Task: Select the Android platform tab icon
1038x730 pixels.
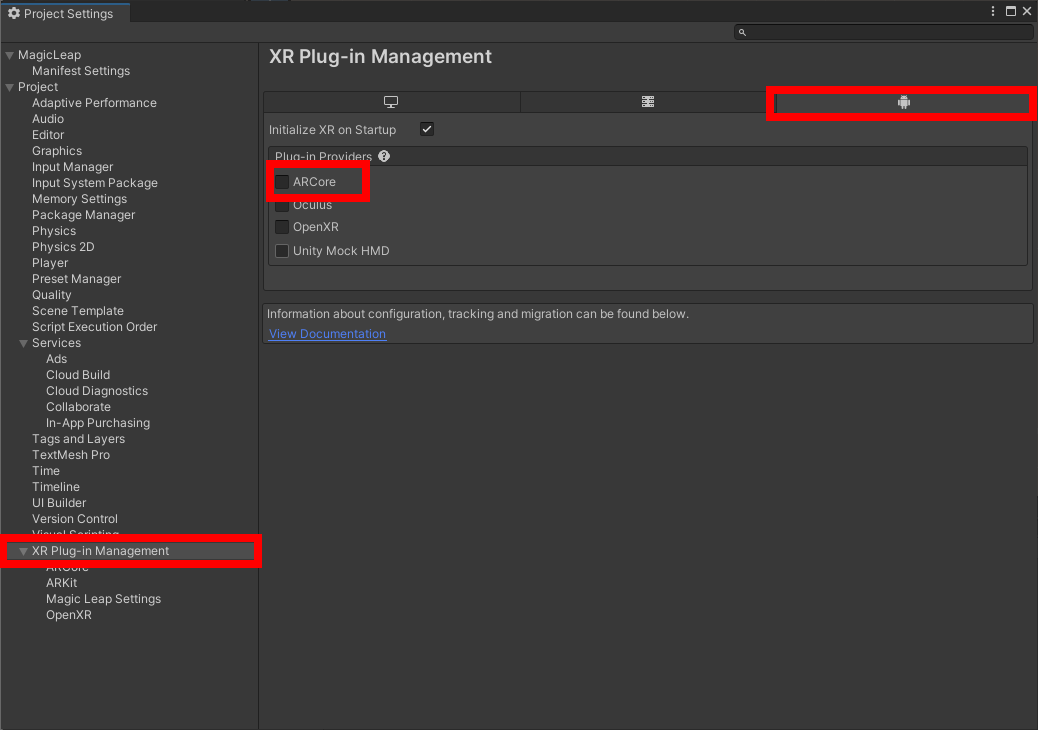Action: tap(904, 102)
